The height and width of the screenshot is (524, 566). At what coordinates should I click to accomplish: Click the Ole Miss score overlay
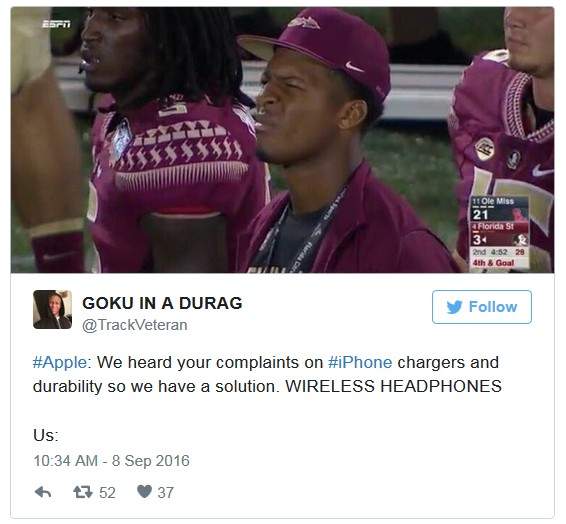(500, 209)
